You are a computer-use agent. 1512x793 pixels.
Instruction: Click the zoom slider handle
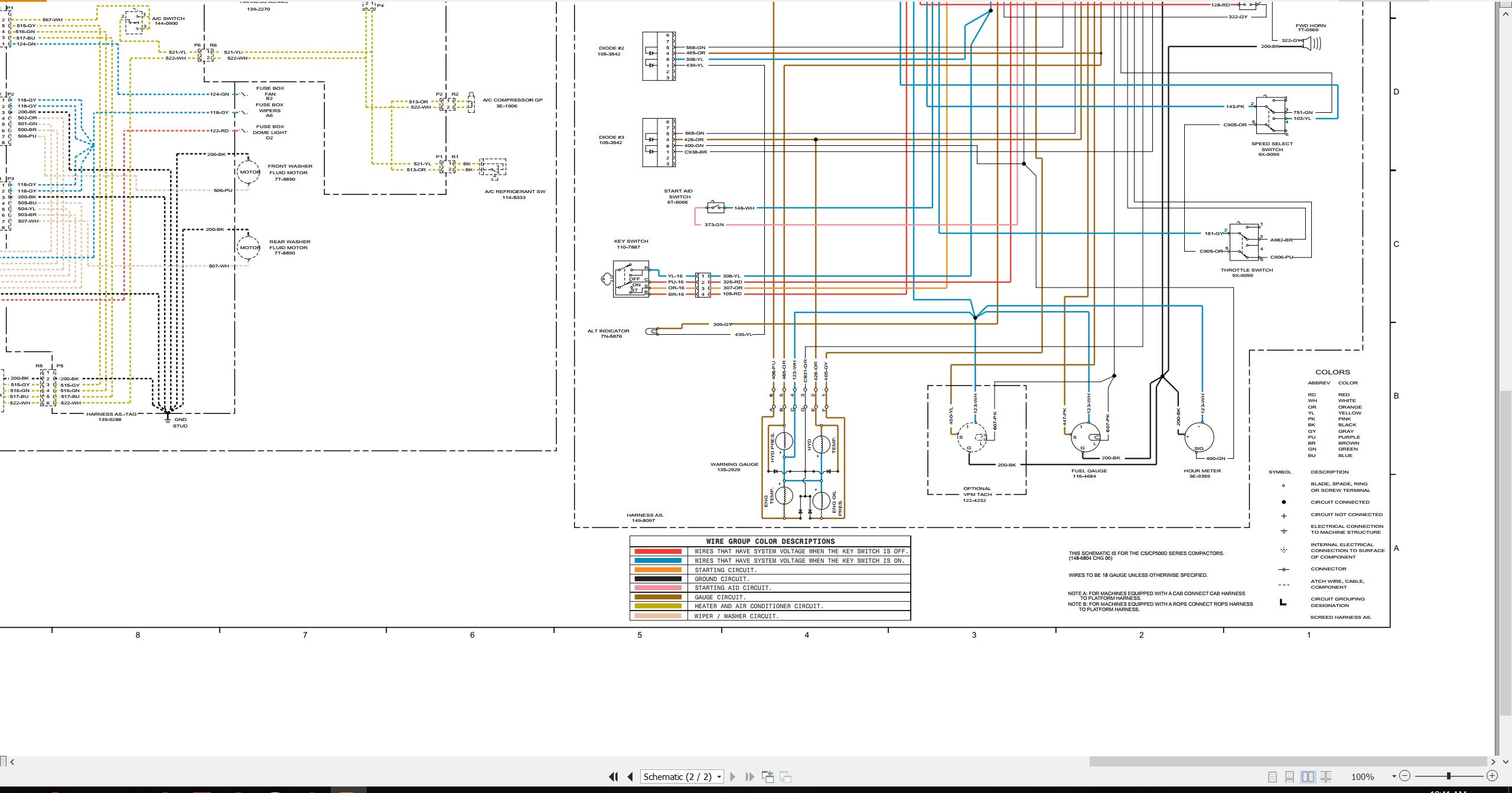(x=1448, y=776)
